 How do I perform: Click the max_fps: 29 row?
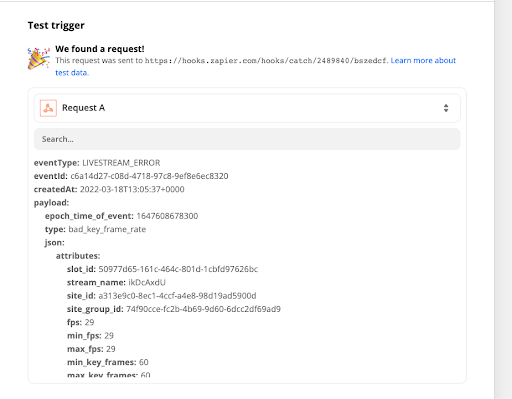click(x=91, y=349)
